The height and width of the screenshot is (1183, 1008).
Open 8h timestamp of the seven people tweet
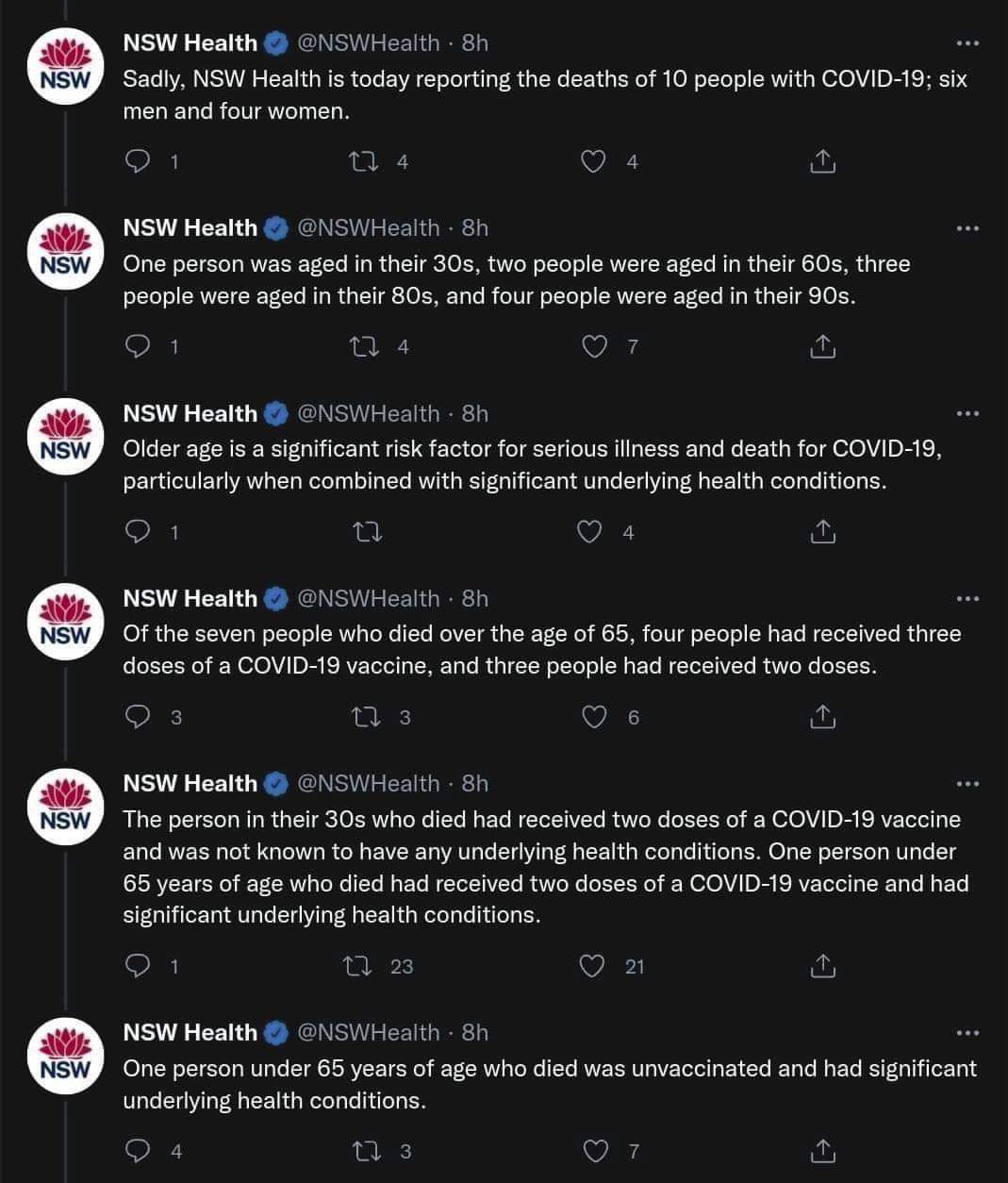(475, 598)
